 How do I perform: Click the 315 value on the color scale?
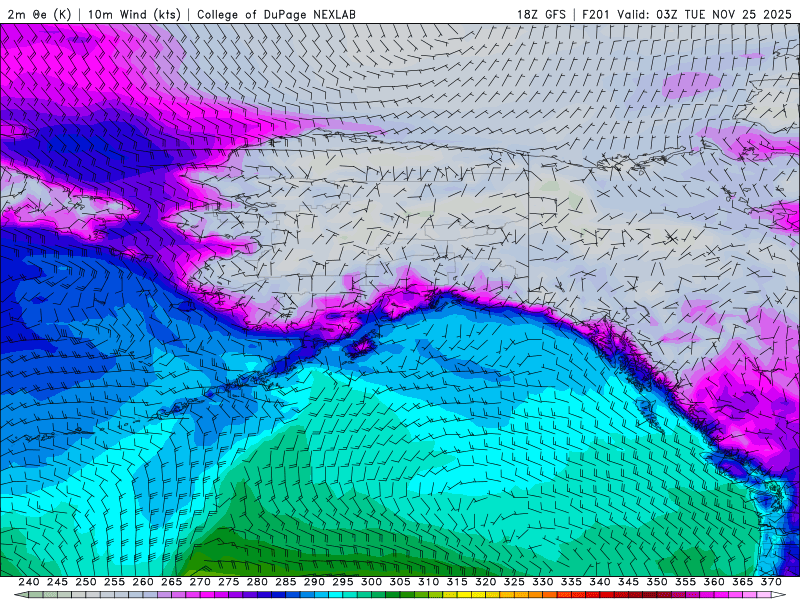point(457,582)
